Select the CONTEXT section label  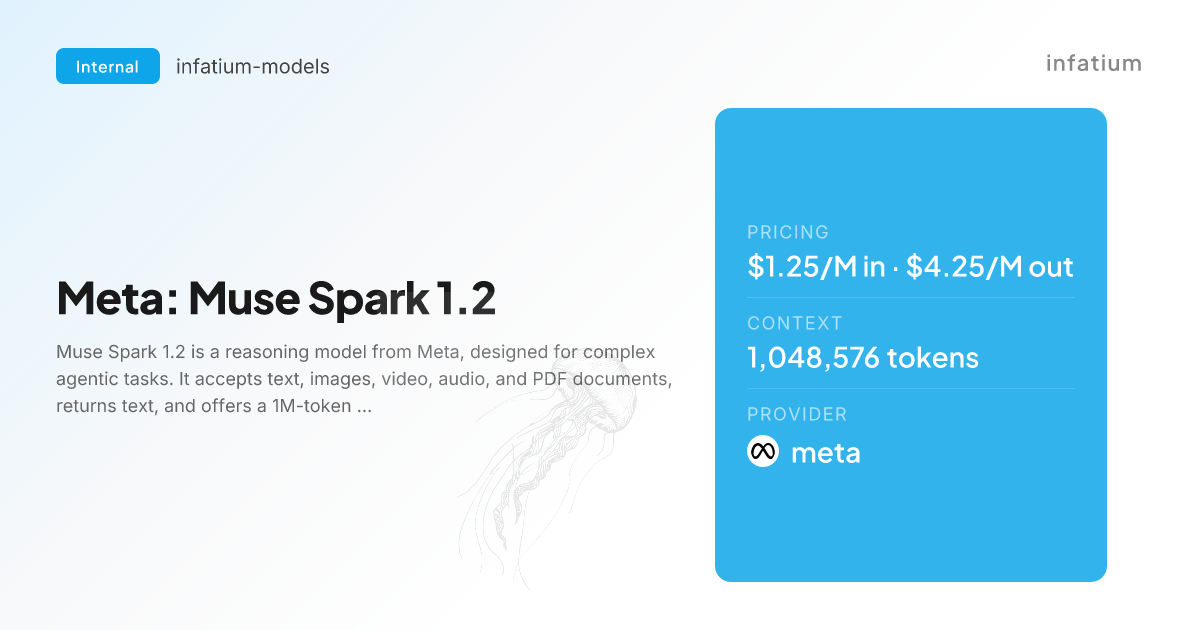coord(795,323)
